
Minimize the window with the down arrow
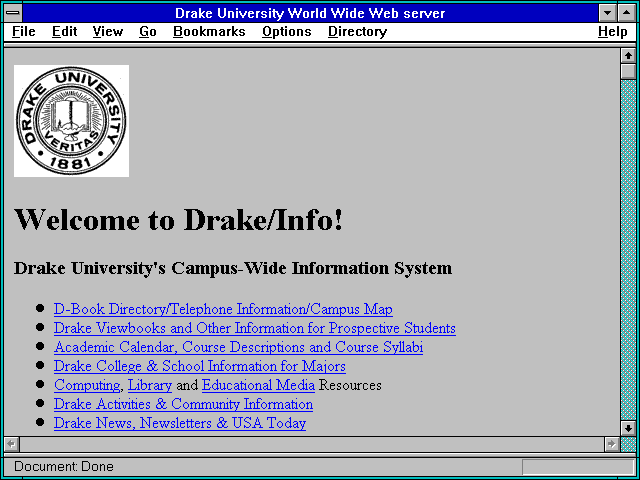pyautogui.click(x=607, y=13)
